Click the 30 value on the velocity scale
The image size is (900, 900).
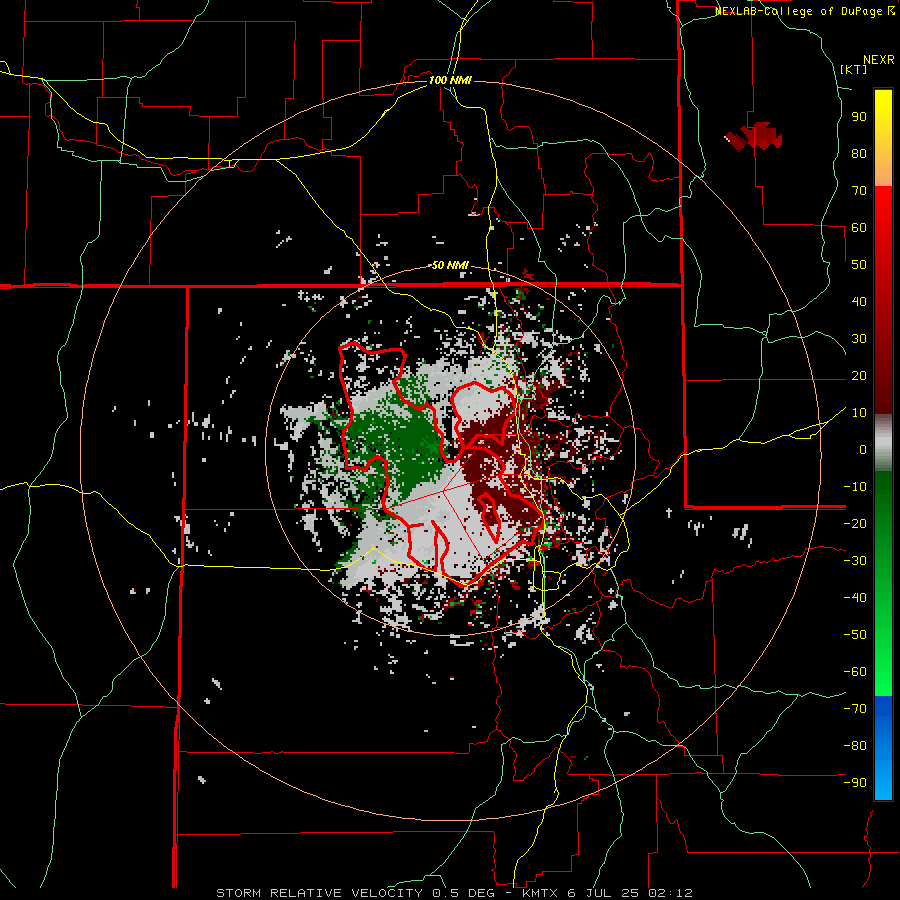[x=859, y=339]
